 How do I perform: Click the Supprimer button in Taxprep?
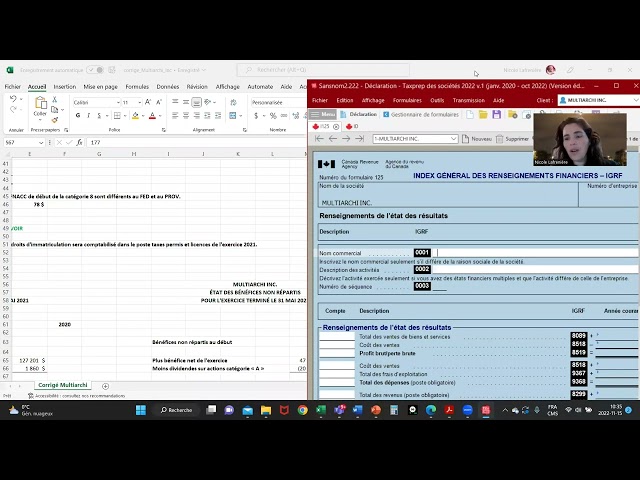tap(512, 139)
